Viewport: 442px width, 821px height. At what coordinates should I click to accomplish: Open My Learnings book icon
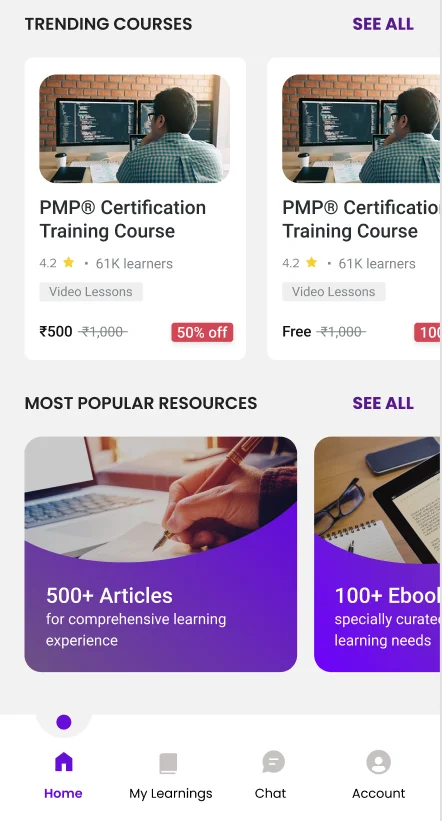[169, 763]
